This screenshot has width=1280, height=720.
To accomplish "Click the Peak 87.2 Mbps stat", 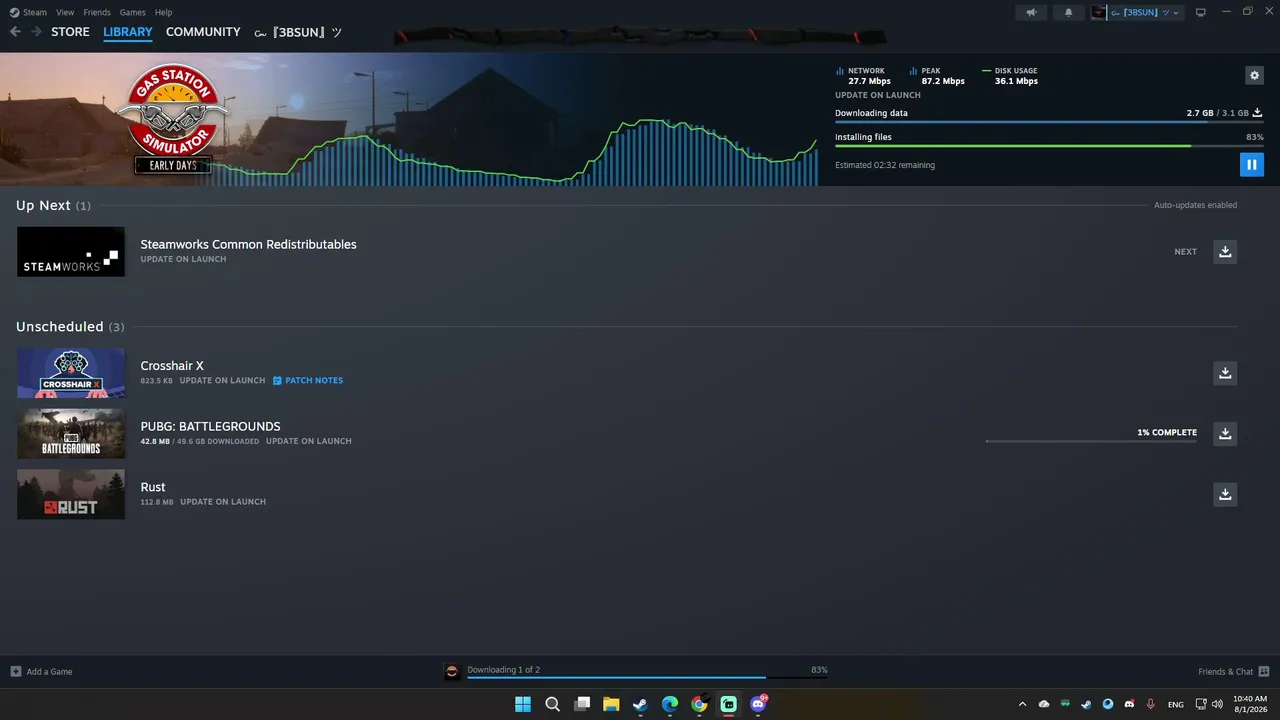I will click(937, 76).
